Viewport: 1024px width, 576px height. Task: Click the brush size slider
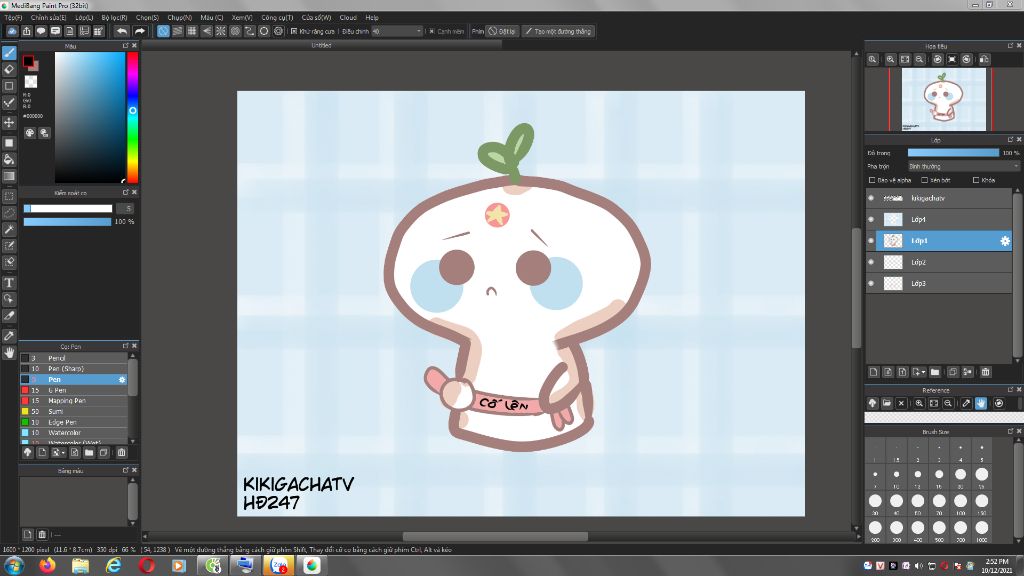coord(68,208)
